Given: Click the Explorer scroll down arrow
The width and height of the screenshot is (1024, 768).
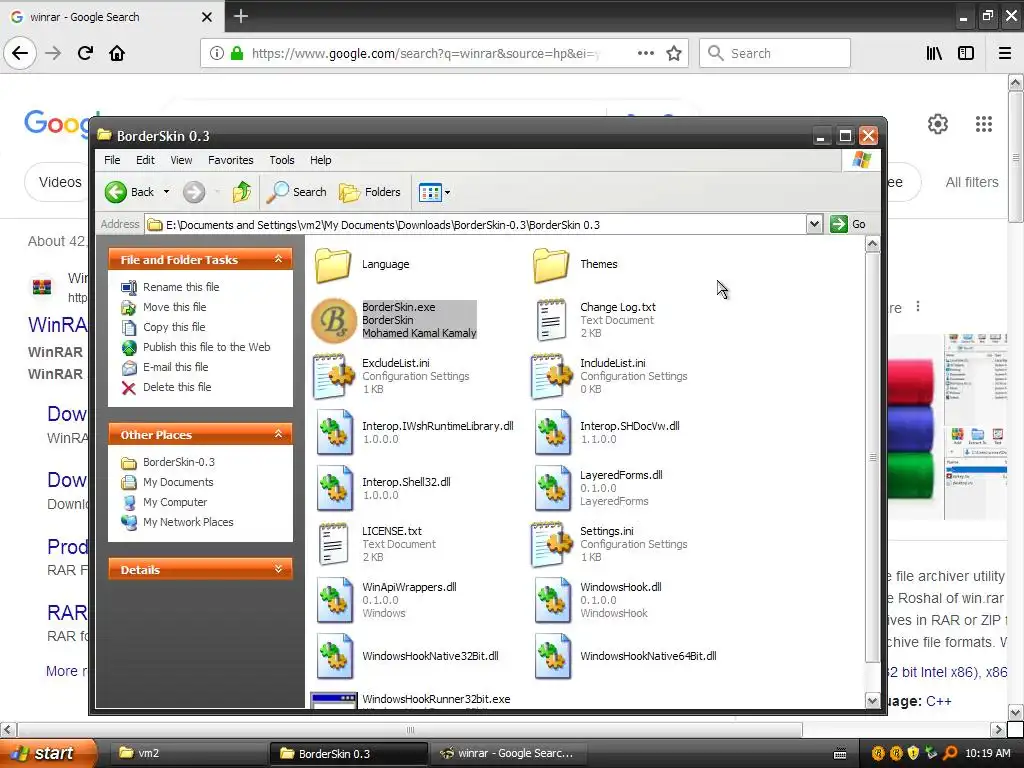Looking at the screenshot, I should [872, 701].
